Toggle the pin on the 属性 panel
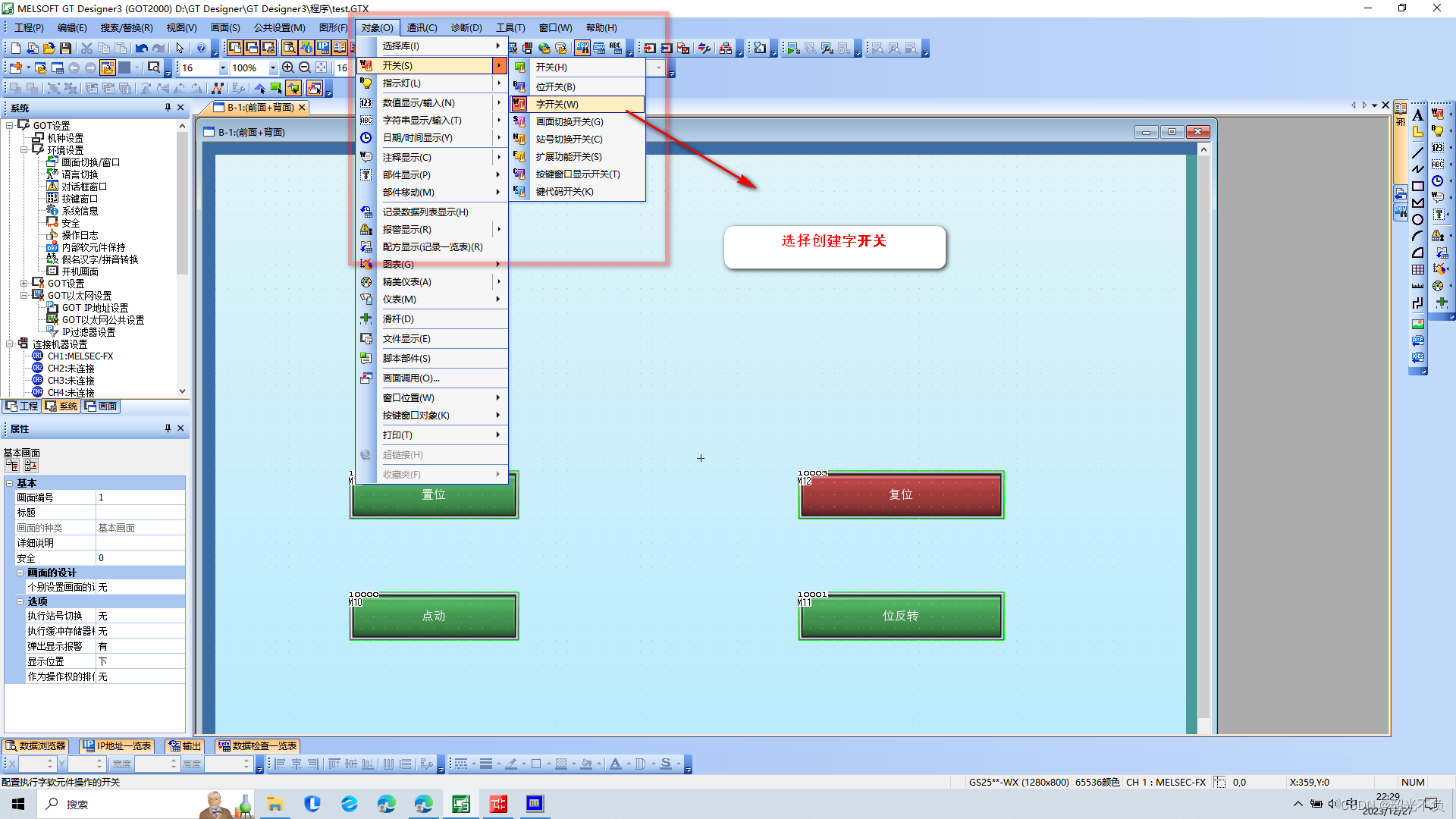This screenshot has width=1456, height=819. [x=168, y=428]
